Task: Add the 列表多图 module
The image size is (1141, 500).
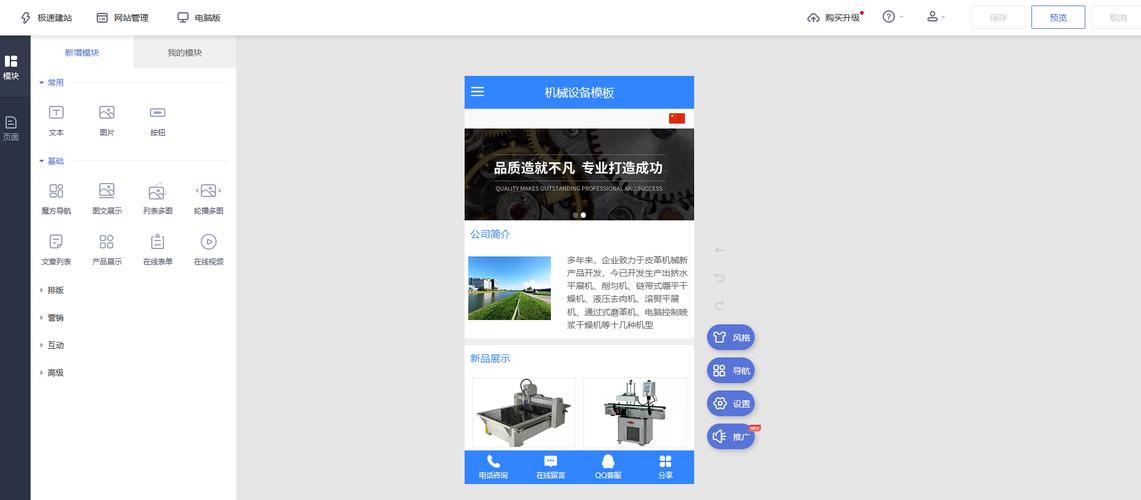Action: click(x=158, y=199)
